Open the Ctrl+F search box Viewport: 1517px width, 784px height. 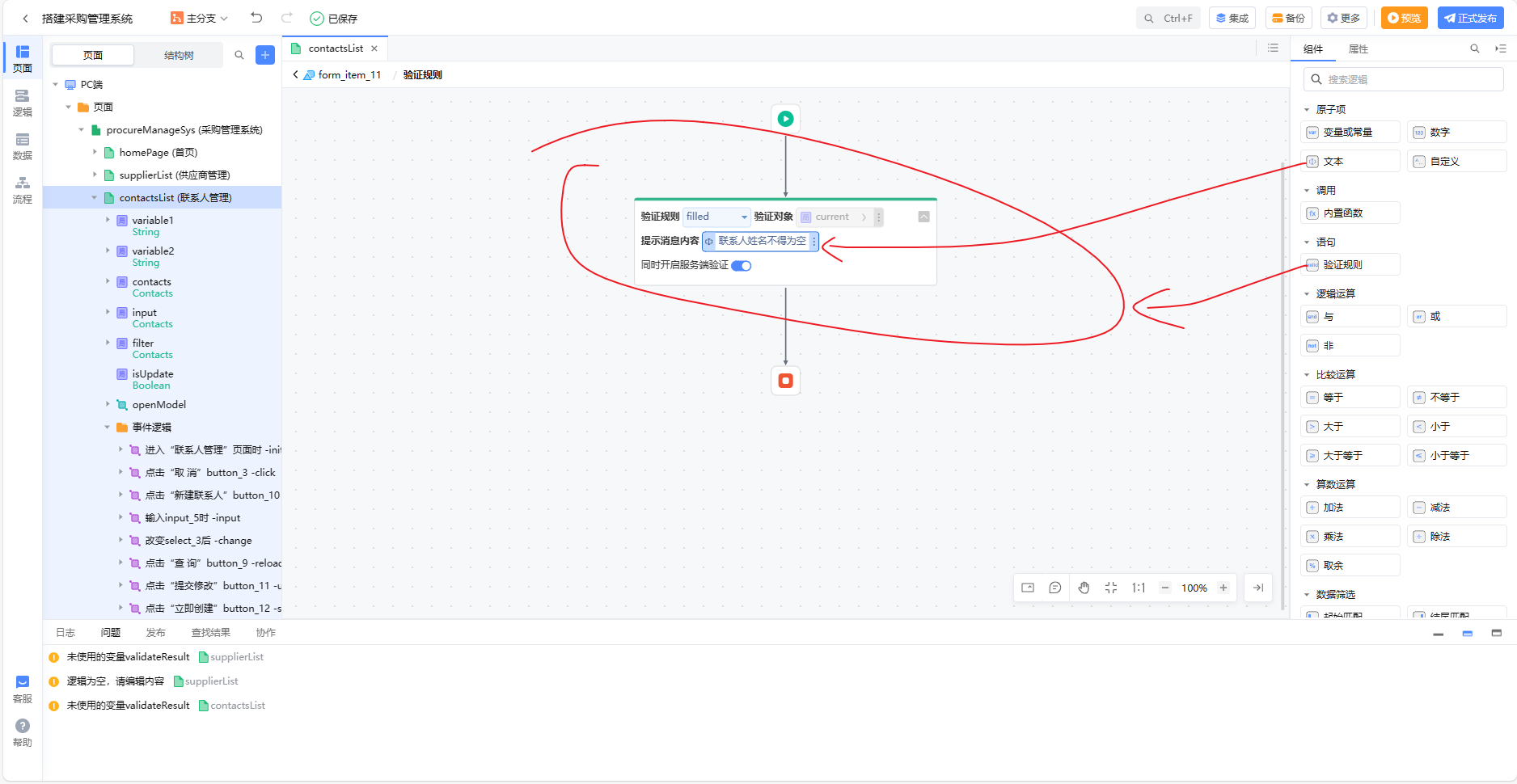point(1168,18)
